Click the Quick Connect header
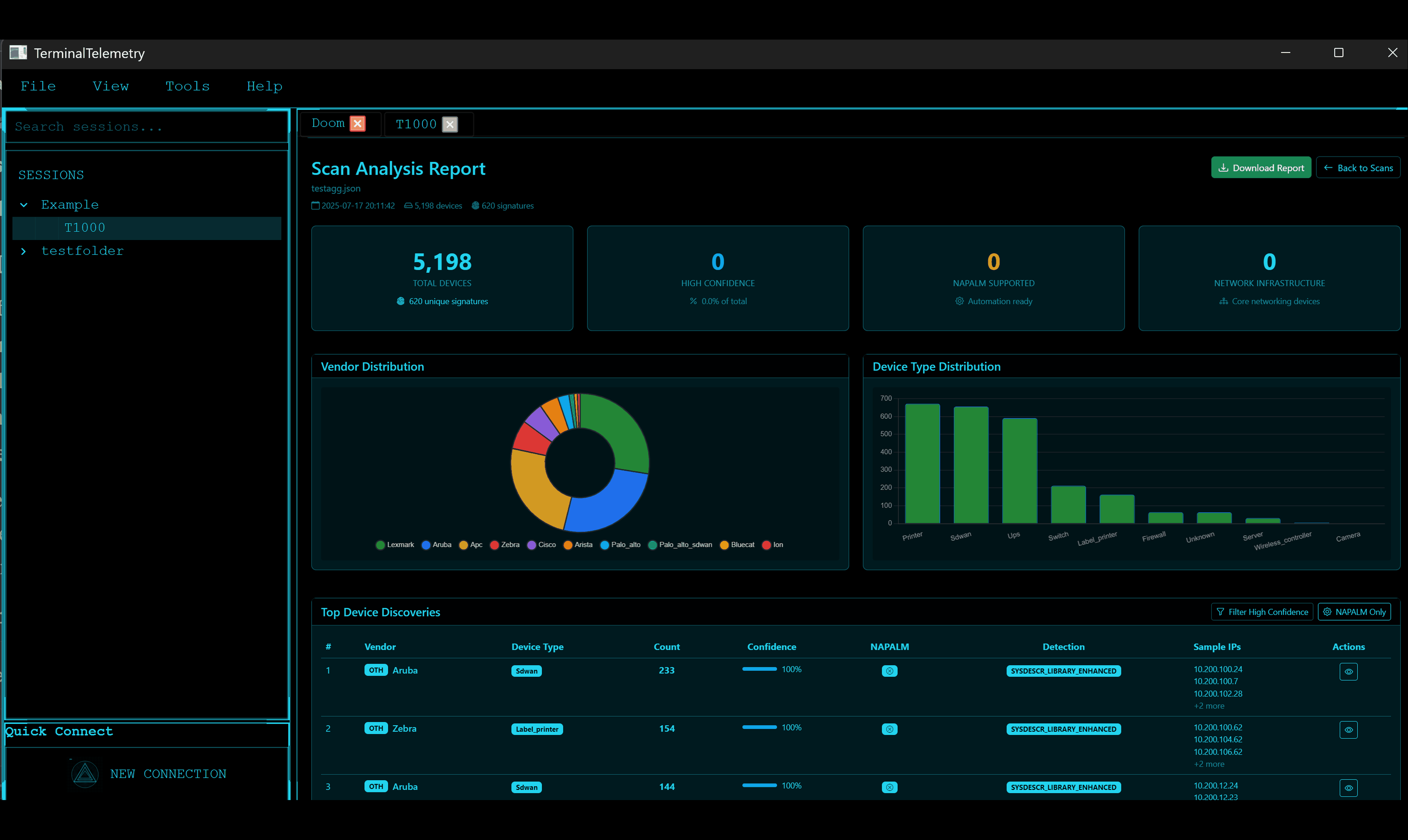 (59, 731)
